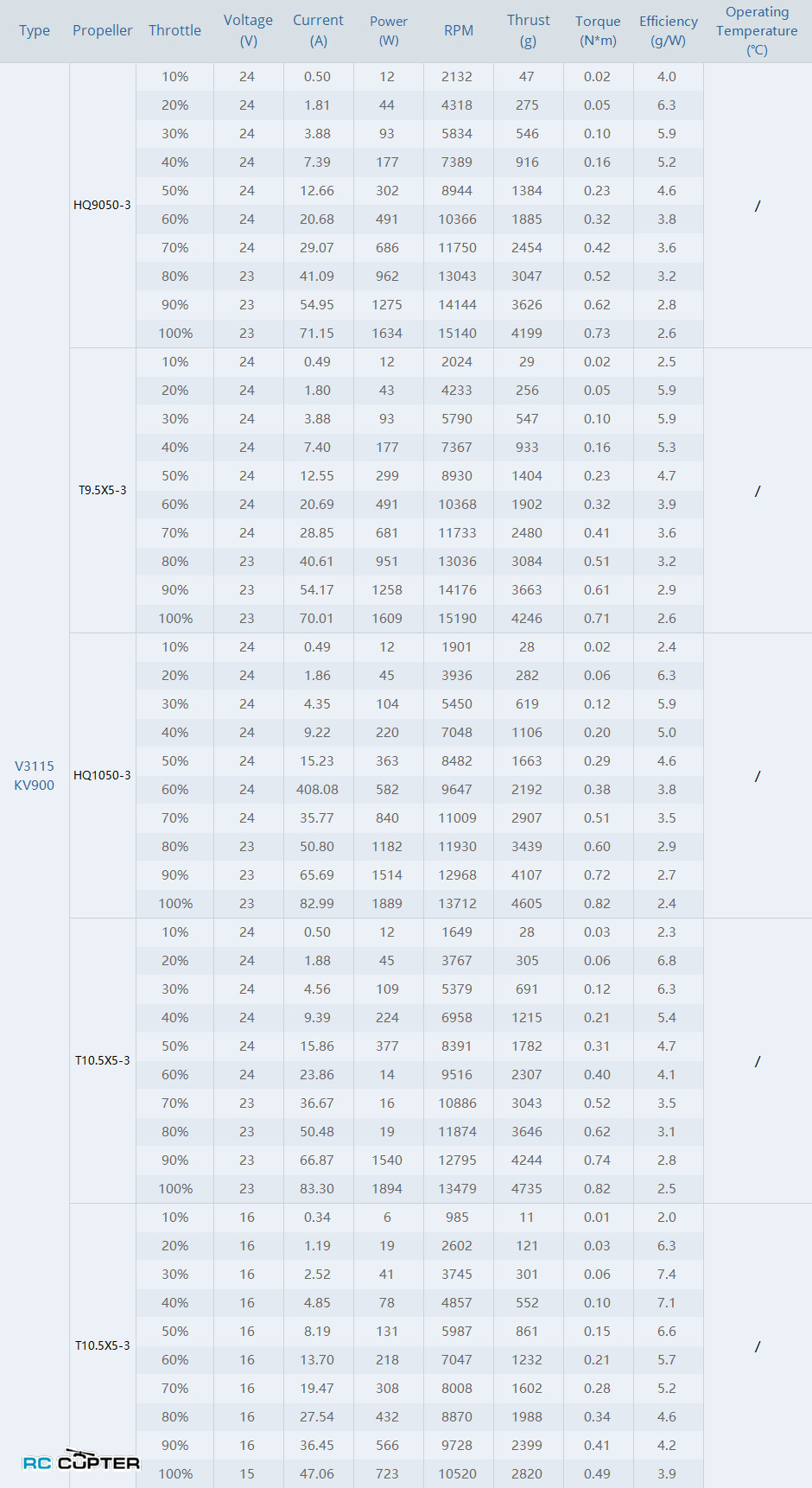Click the 15190 RPM value cell
The width and height of the screenshot is (812, 1488).
click(x=457, y=619)
